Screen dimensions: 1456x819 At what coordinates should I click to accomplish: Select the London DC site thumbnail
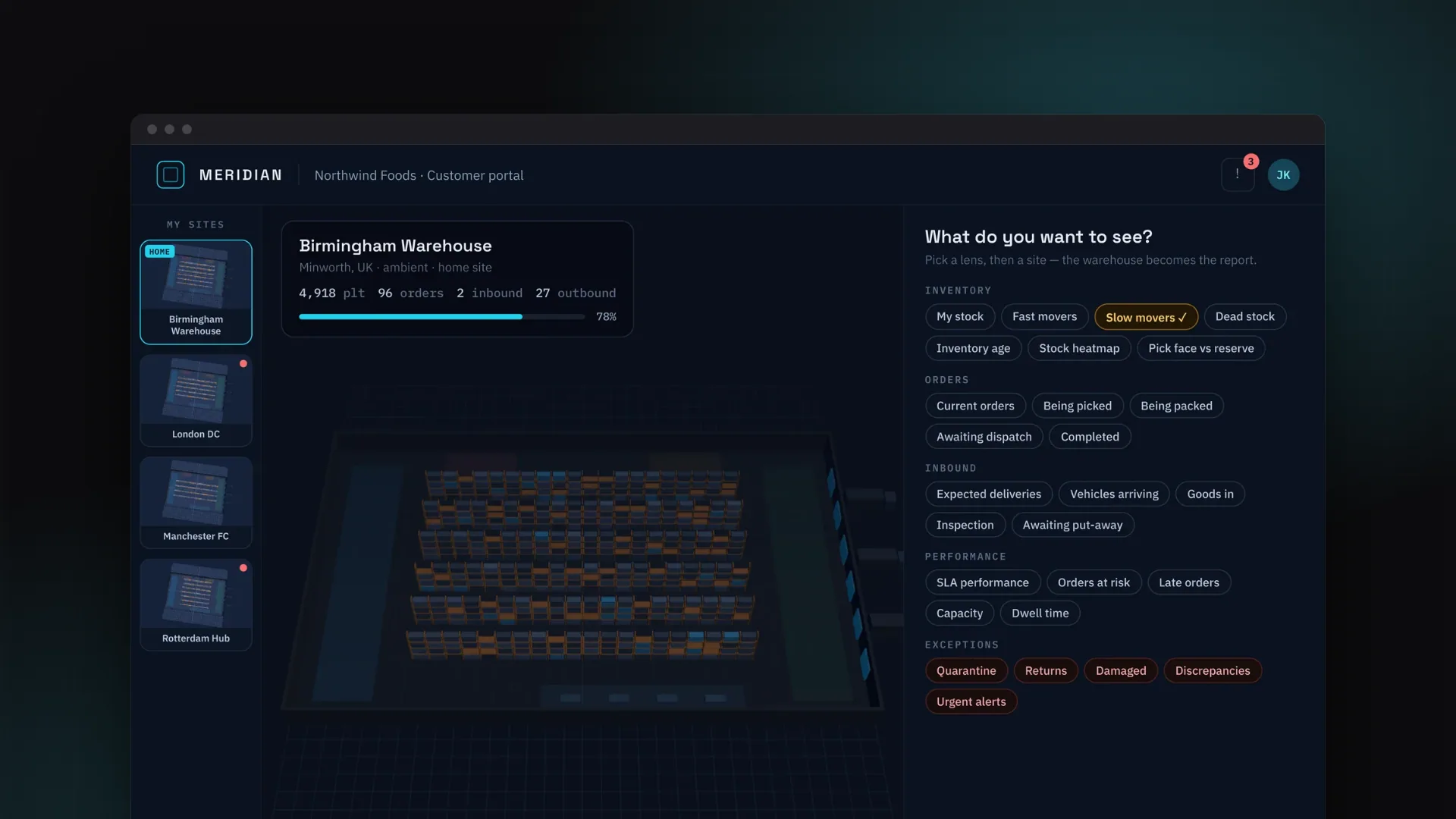click(x=196, y=400)
